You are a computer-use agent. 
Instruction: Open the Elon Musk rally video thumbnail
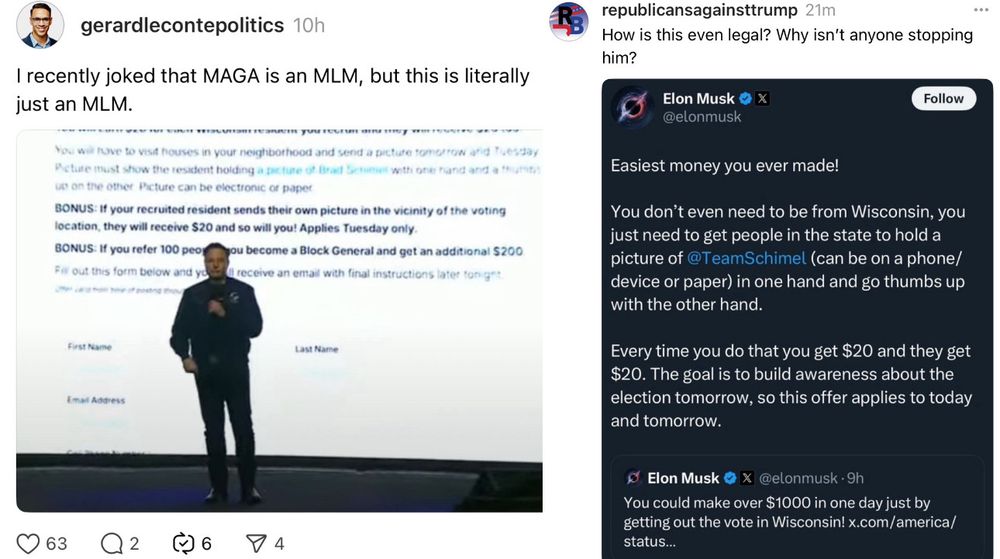[x=279, y=320]
